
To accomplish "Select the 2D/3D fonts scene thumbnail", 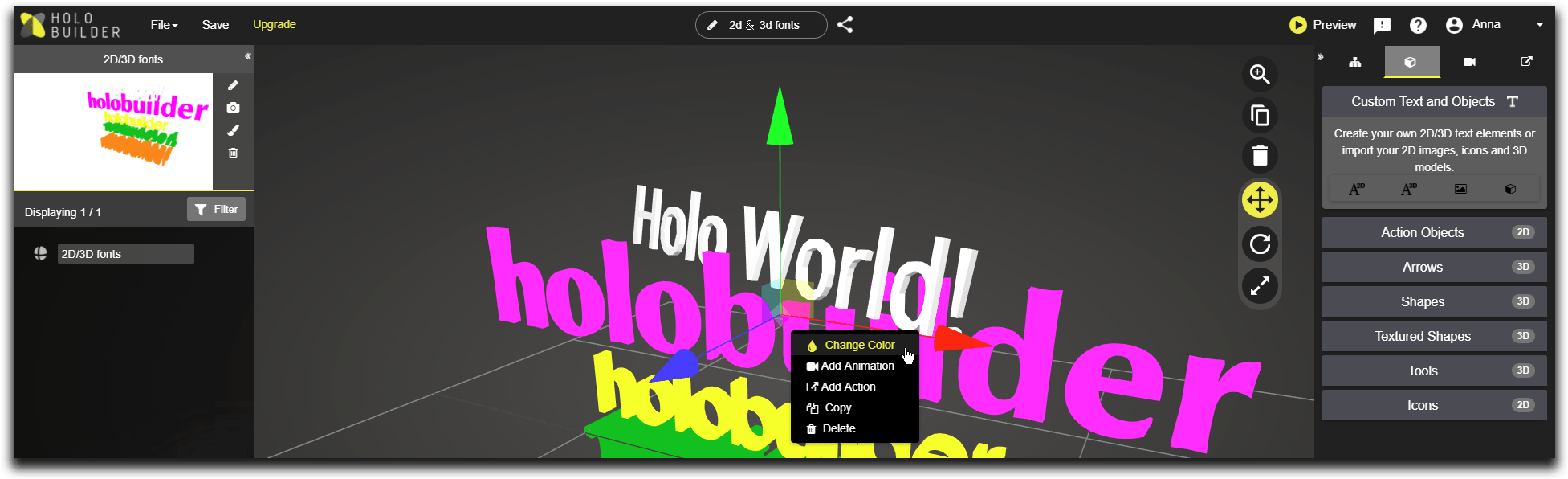I will (x=113, y=131).
